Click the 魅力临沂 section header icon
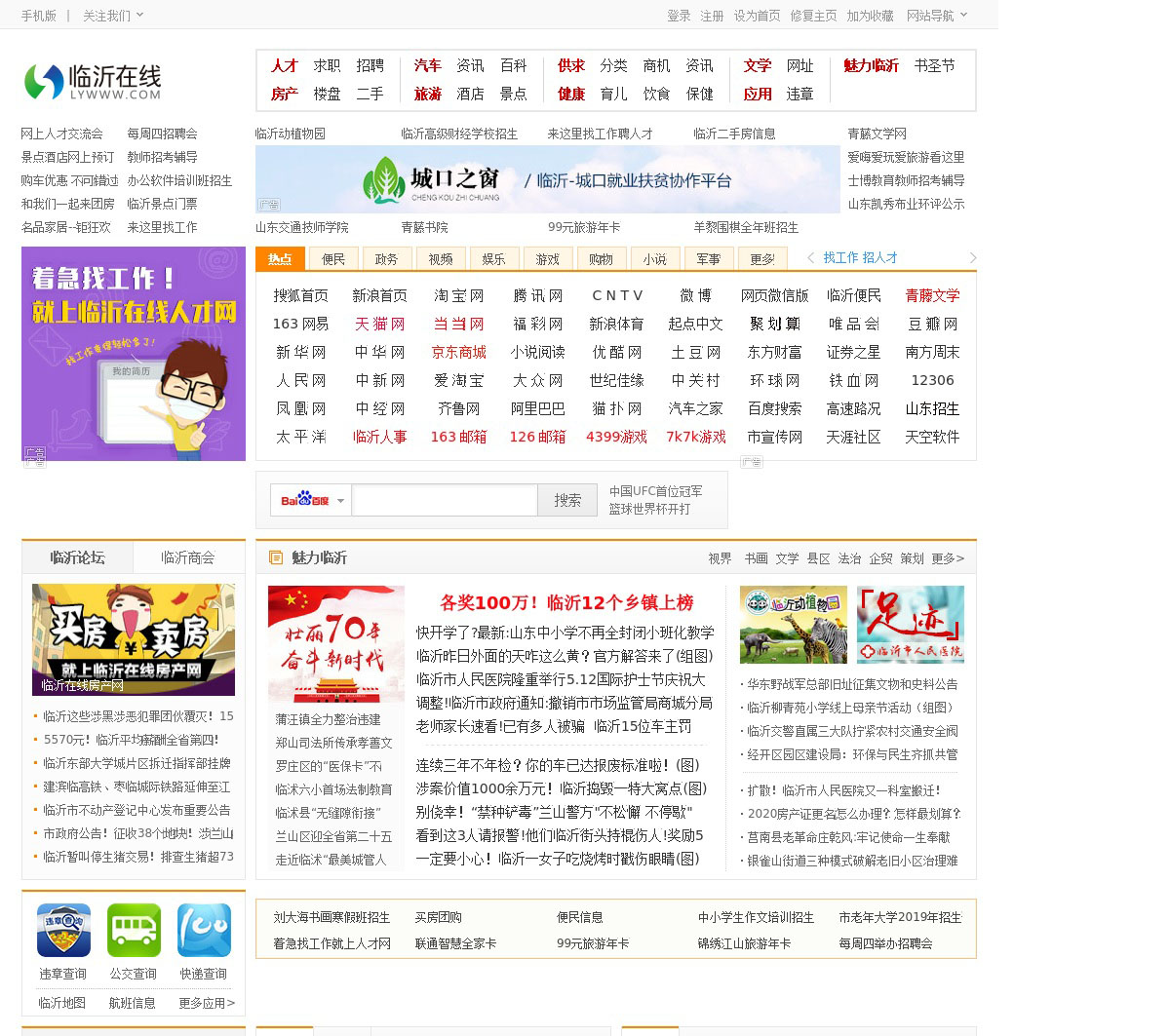 pyautogui.click(x=276, y=557)
